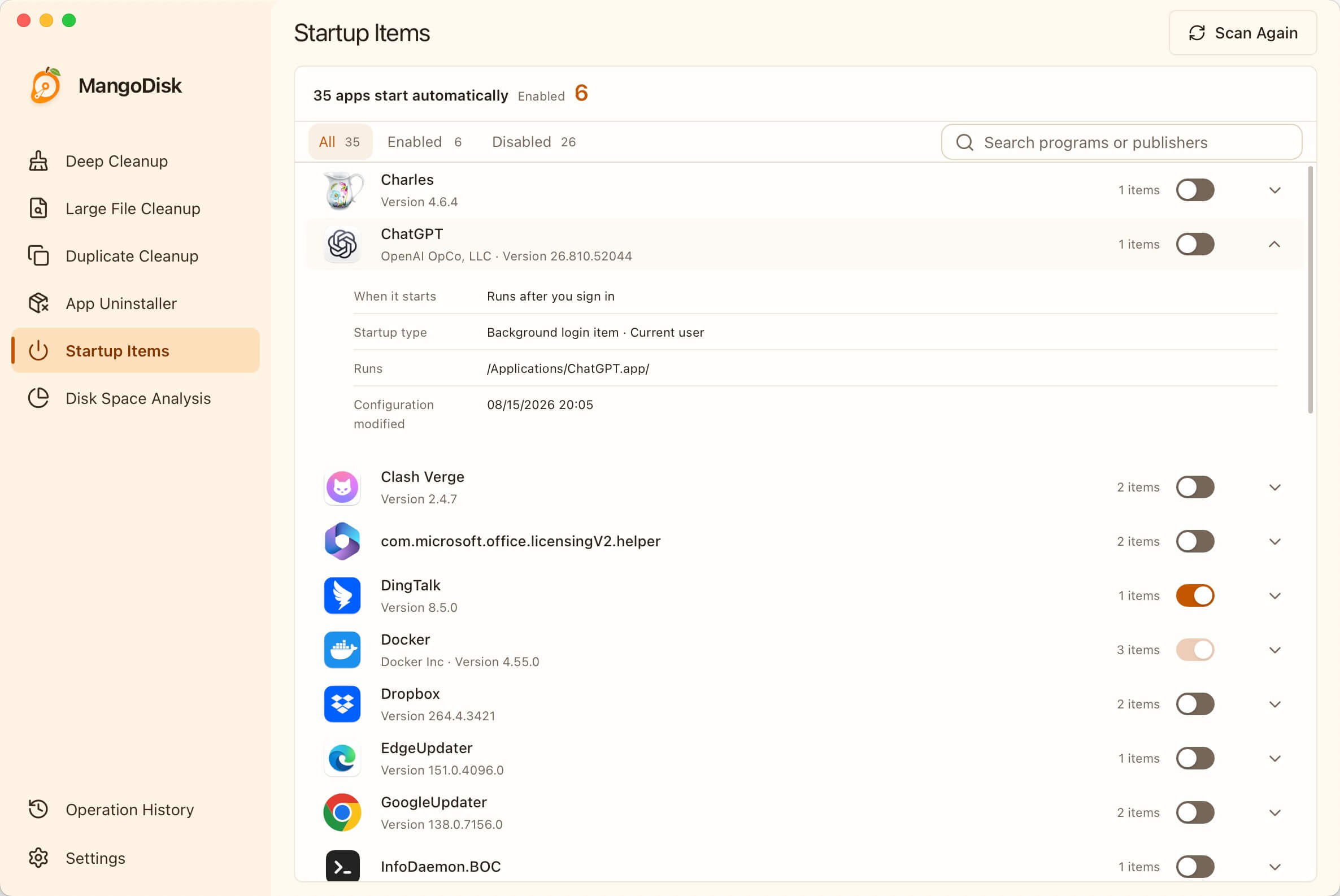The width and height of the screenshot is (1340, 896).
Task: Click the Operation History clock icon
Action: tap(38, 809)
